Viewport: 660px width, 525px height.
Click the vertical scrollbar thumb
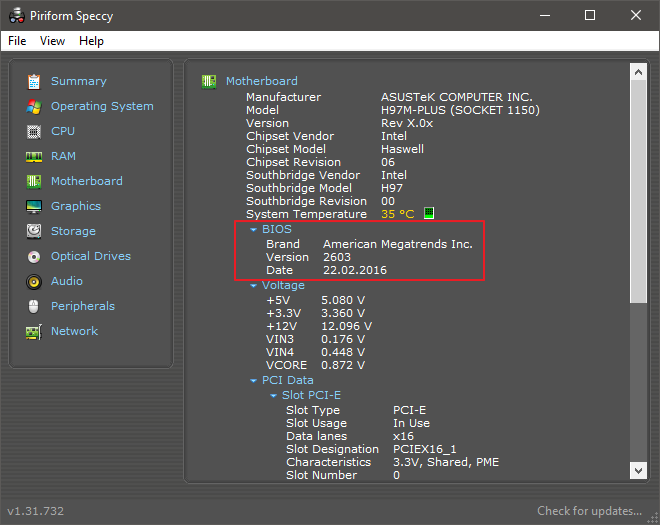pos(638,191)
